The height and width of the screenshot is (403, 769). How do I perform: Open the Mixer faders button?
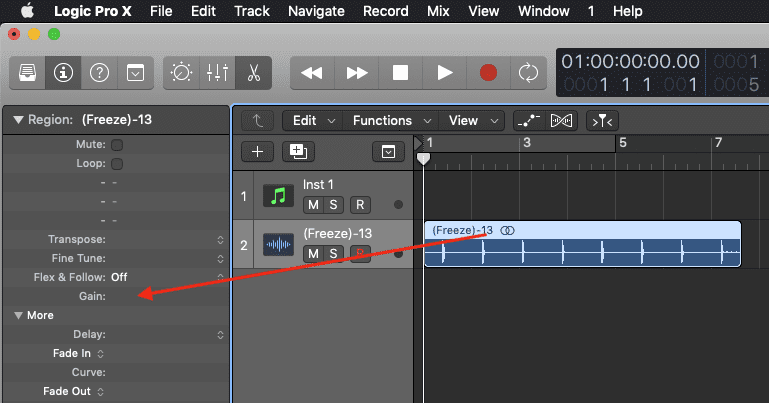[x=218, y=73]
